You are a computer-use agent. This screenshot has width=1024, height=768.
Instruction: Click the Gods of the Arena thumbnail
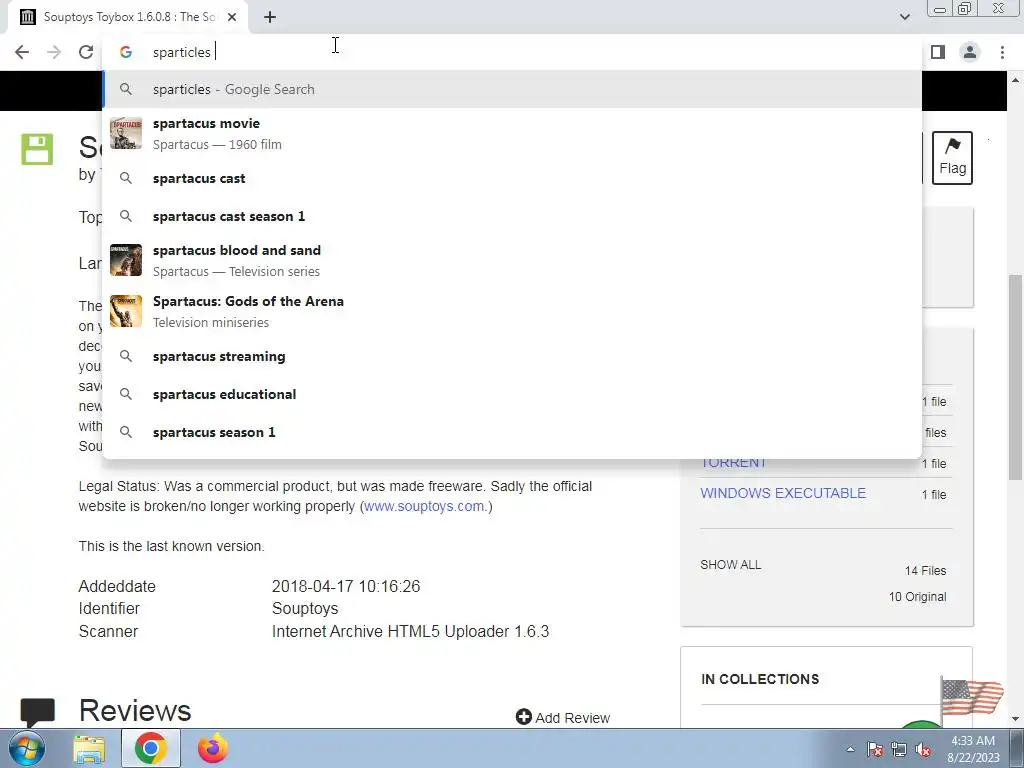coord(125,311)
